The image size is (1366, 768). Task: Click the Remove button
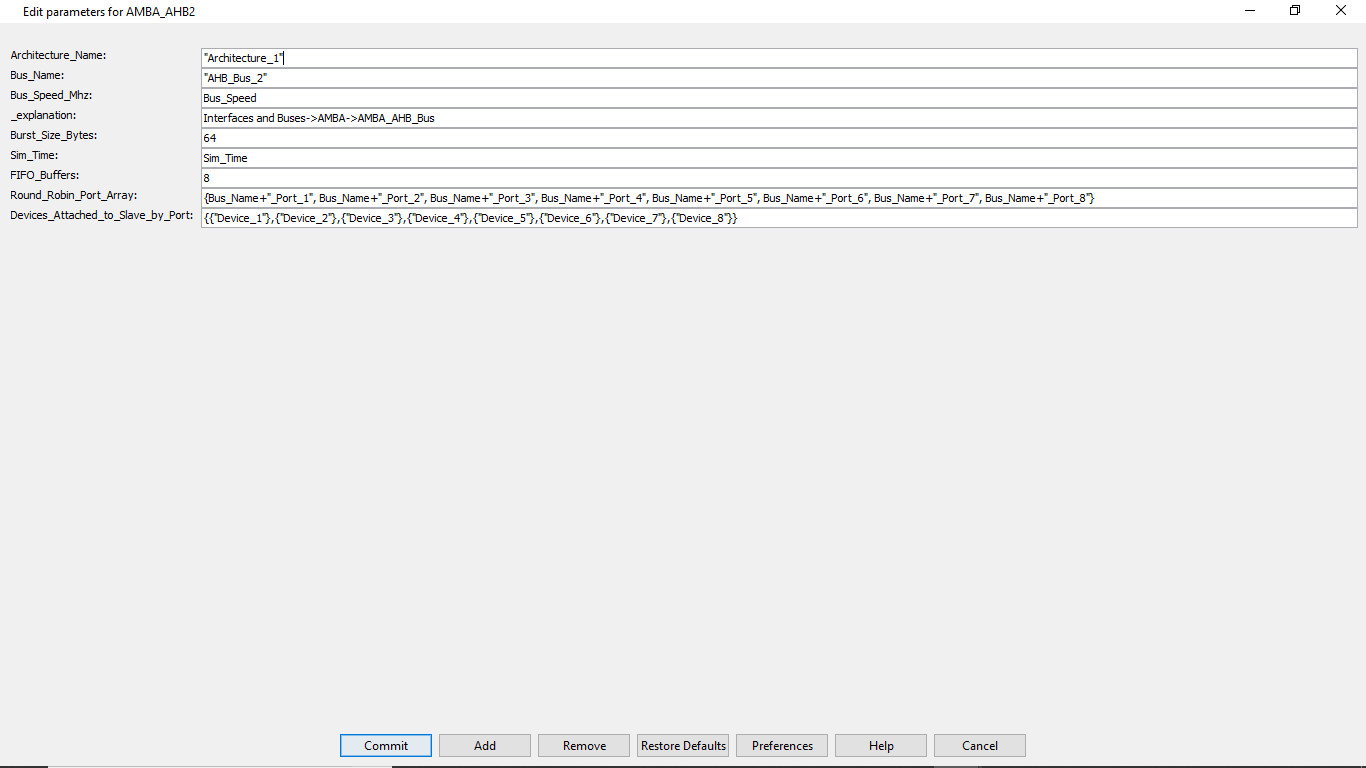pyautogui.click(x=584, y=745)
